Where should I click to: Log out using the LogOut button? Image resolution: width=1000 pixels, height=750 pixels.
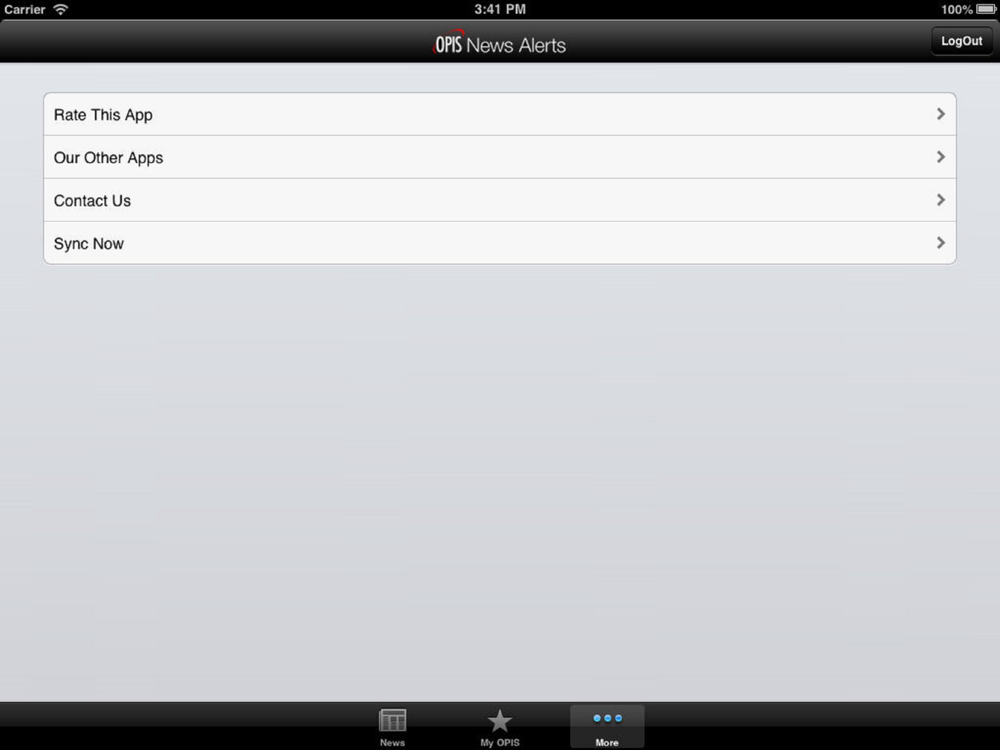pyautogui.click(x=962, y=41)
